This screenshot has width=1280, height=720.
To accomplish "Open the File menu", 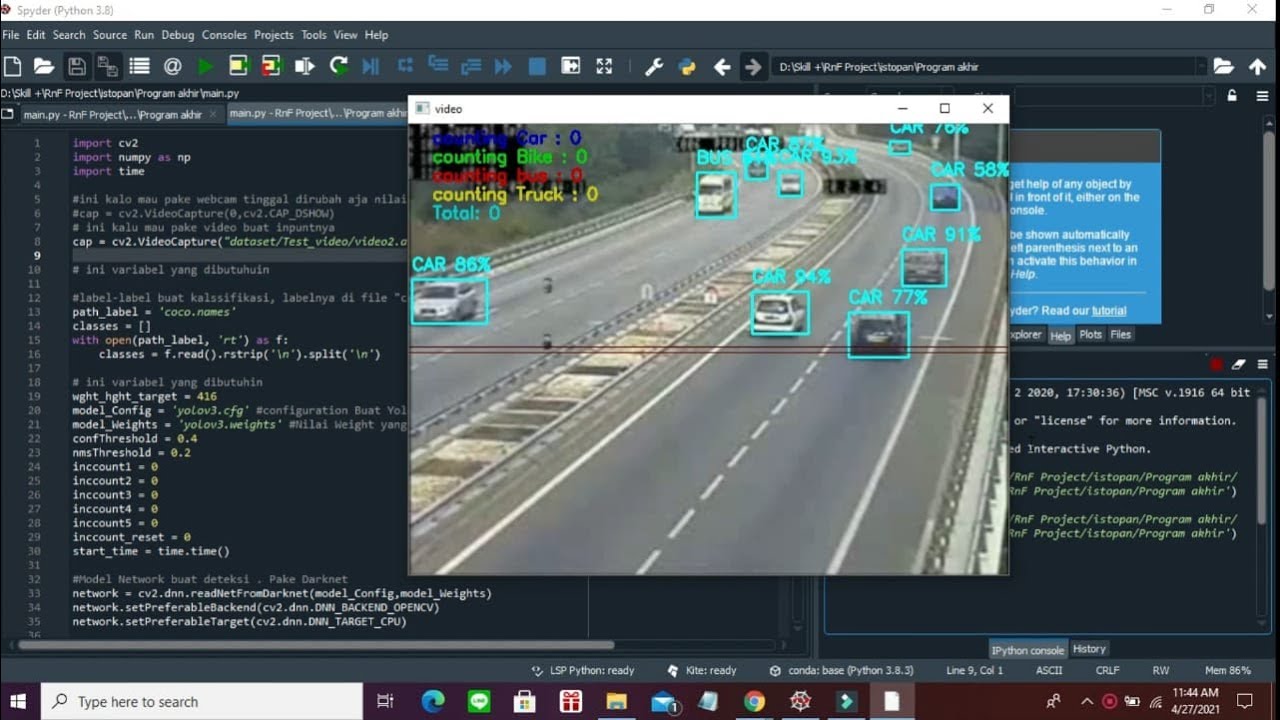I will click(11, 35).
